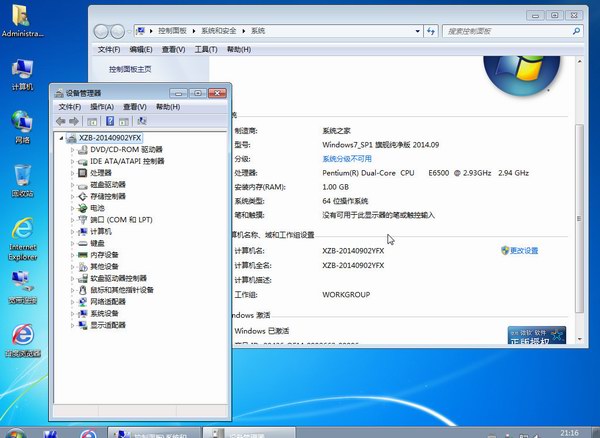The width and height of the screenshot is (600, 438).
Task: Open the 网络 desktop icon
Action: (x=22, y=127)
